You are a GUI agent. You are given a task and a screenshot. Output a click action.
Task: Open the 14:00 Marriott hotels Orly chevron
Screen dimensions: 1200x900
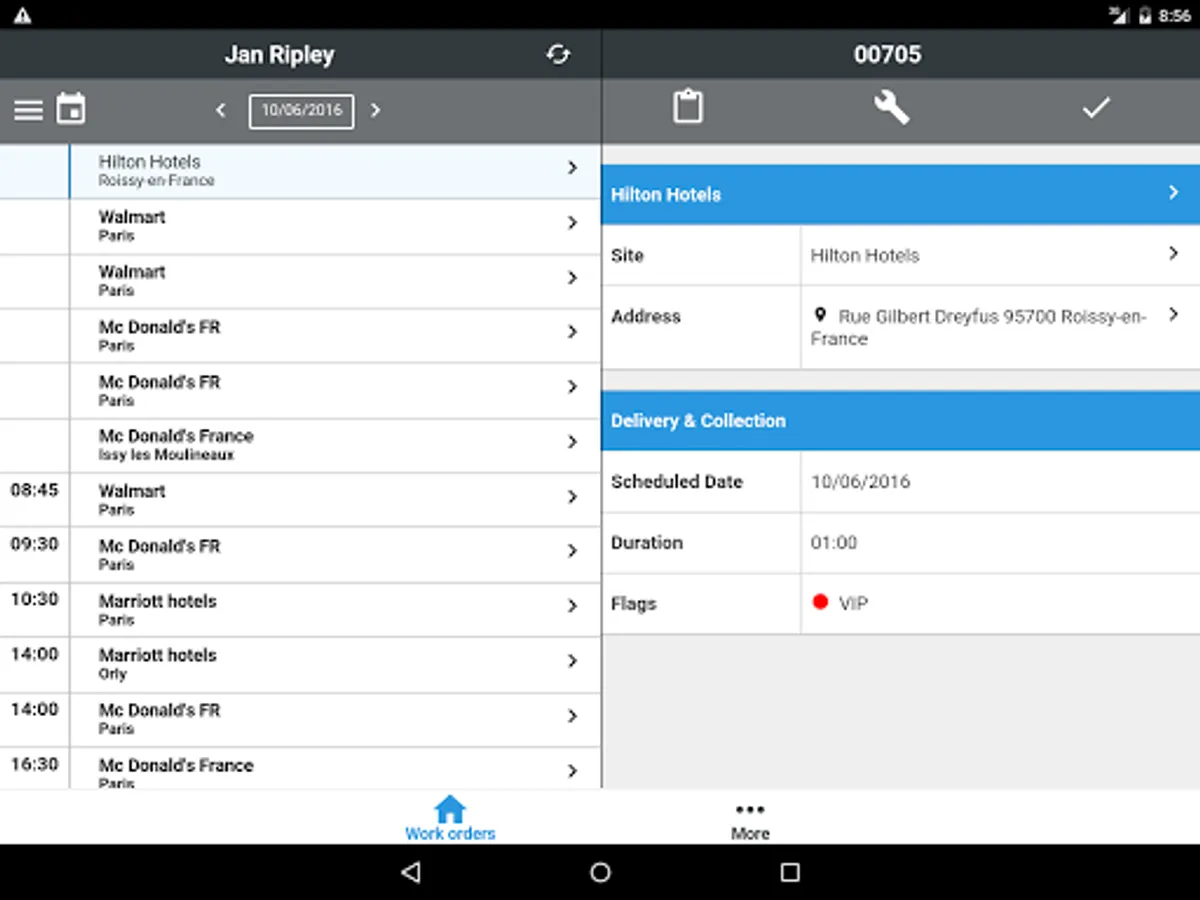coord(573,661)
